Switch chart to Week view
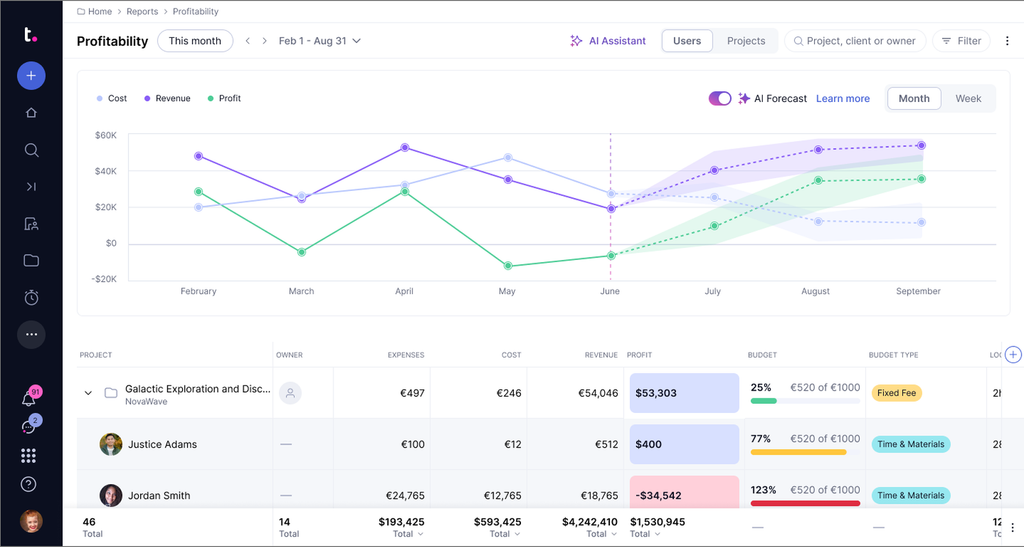Image resolution: width=1024 pixels, height=547 pixels. point(968,99)
